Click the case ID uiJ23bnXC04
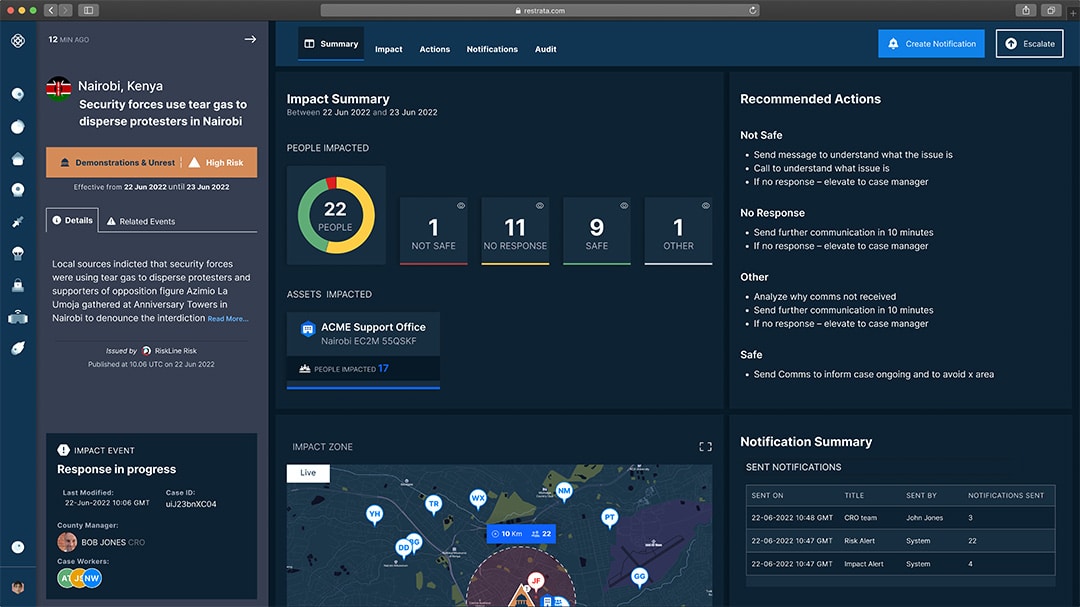 point(191,504)
